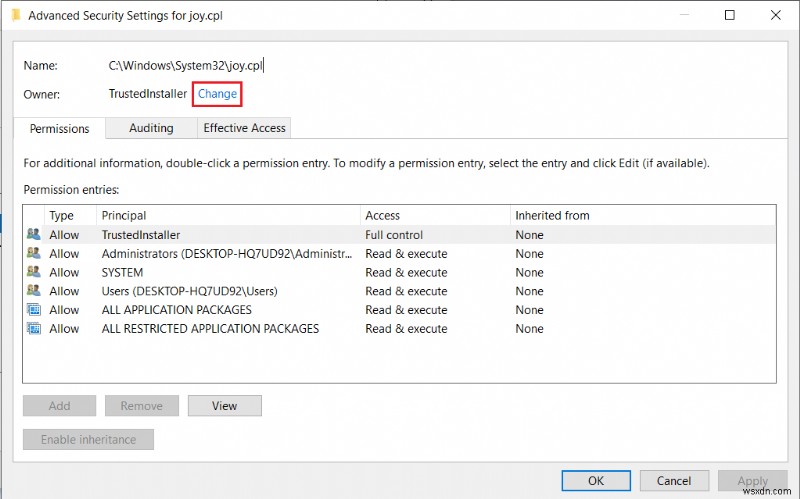Image resolution: width=800 pixels, height=499 pixels.
Task: Click the user group icon for TrustedInstaller
Action: click(x=34, y=234)
